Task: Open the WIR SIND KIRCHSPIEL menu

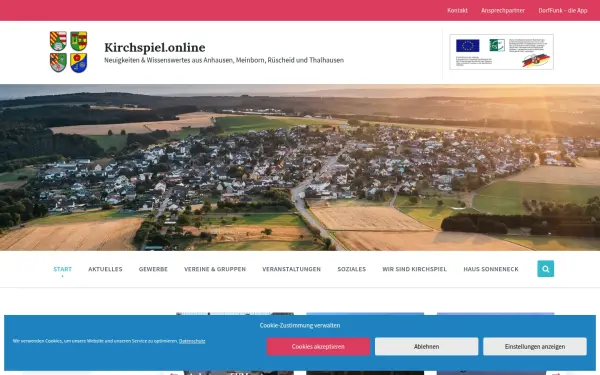Action: (x=414, y=269)
